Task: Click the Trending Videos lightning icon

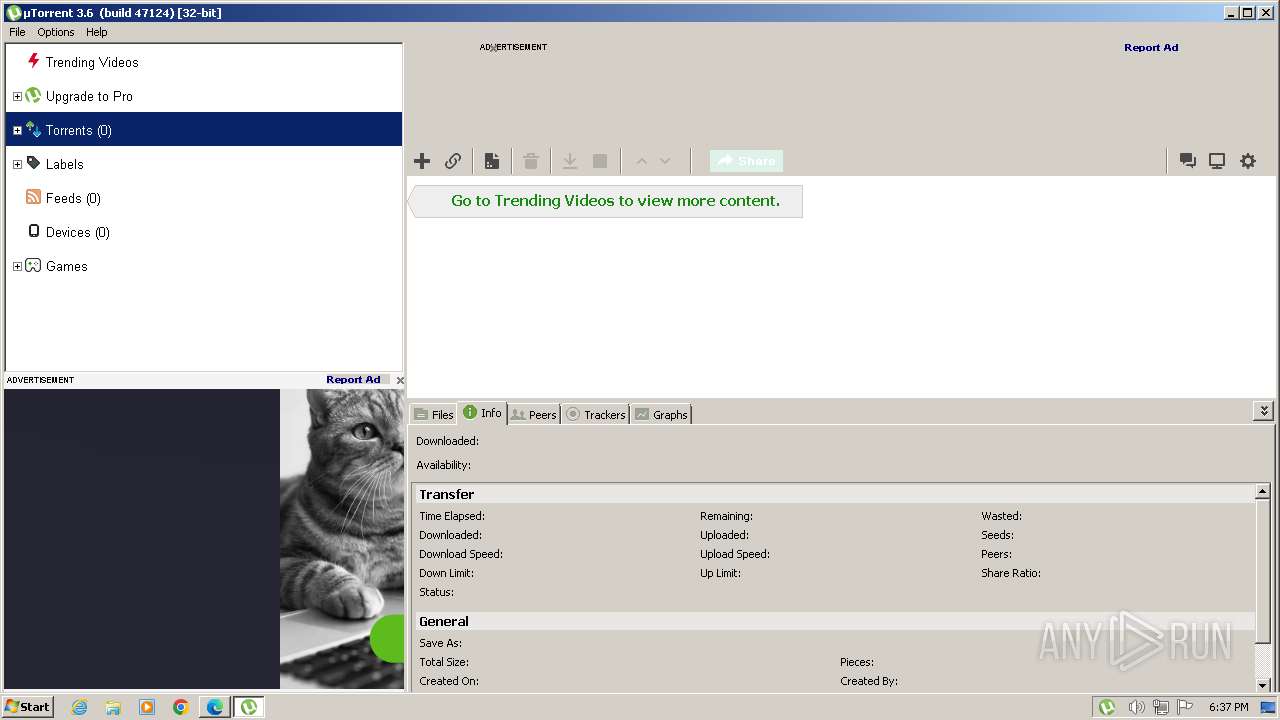Action: click(33, 61)
